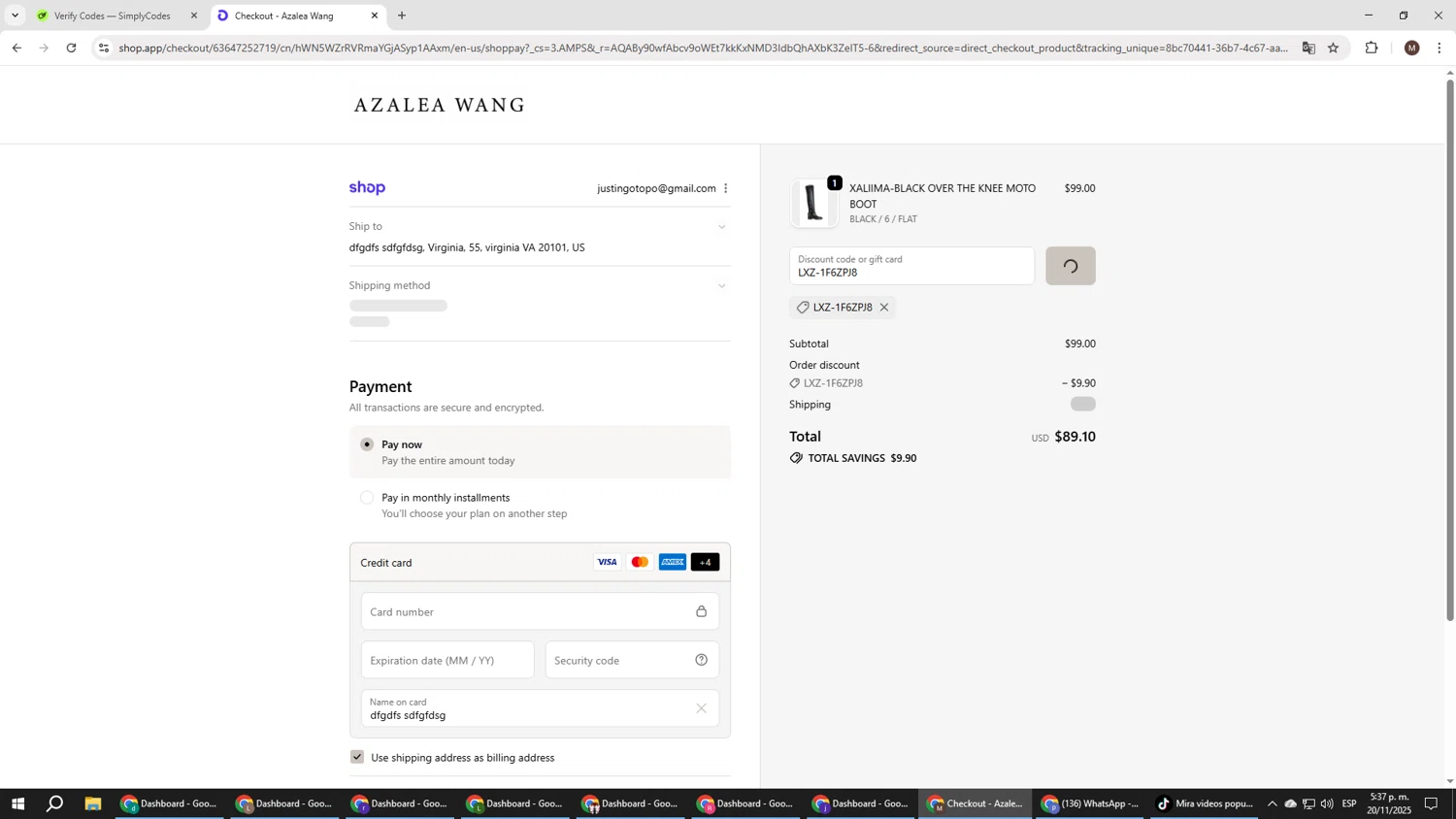Click the shipping address text line
The image size is (1456, 819).
[x=467, y=247]
